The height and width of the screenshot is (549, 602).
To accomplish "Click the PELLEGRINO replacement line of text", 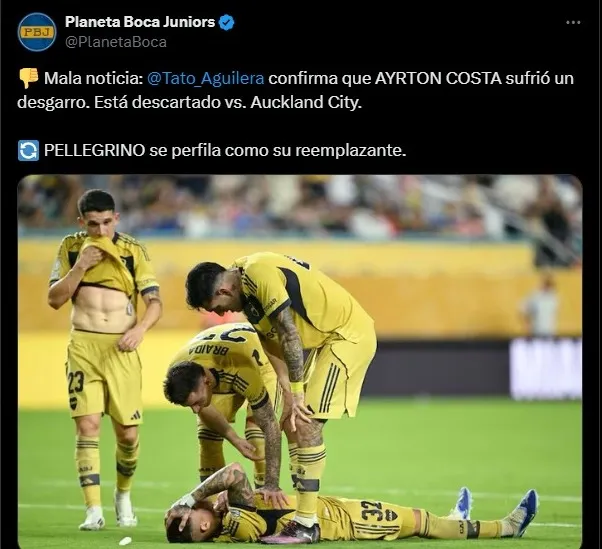I will [225, 150].
